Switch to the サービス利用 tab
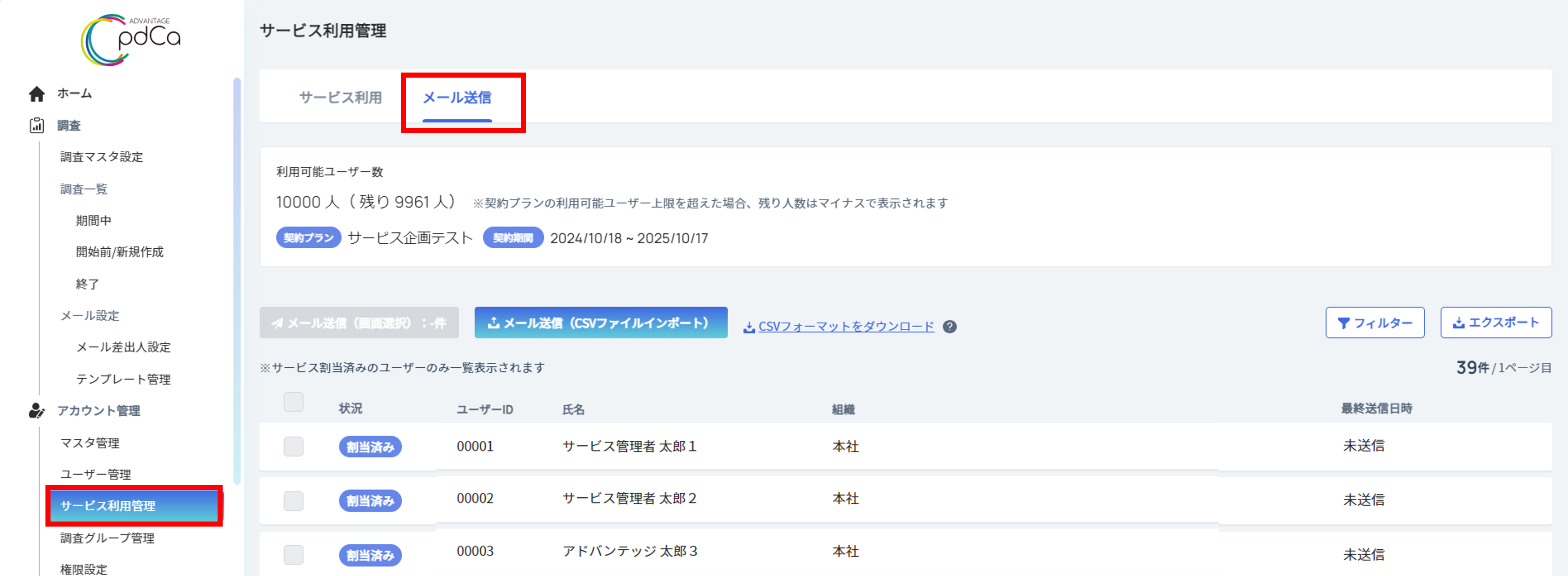 [340, 97]
